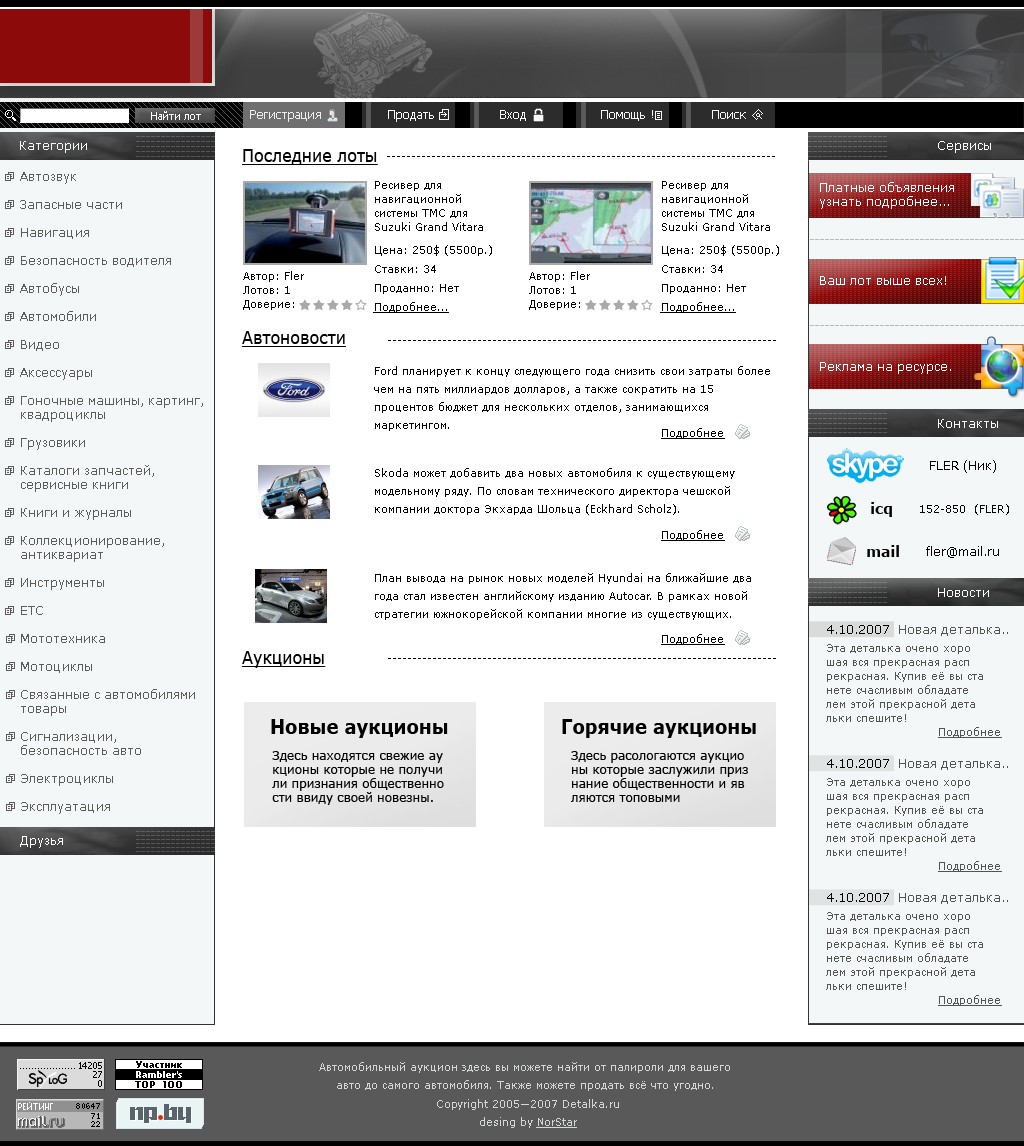Click Подробнее under the first lot
Screen dimensions: 1024x1146
[411, 307]
